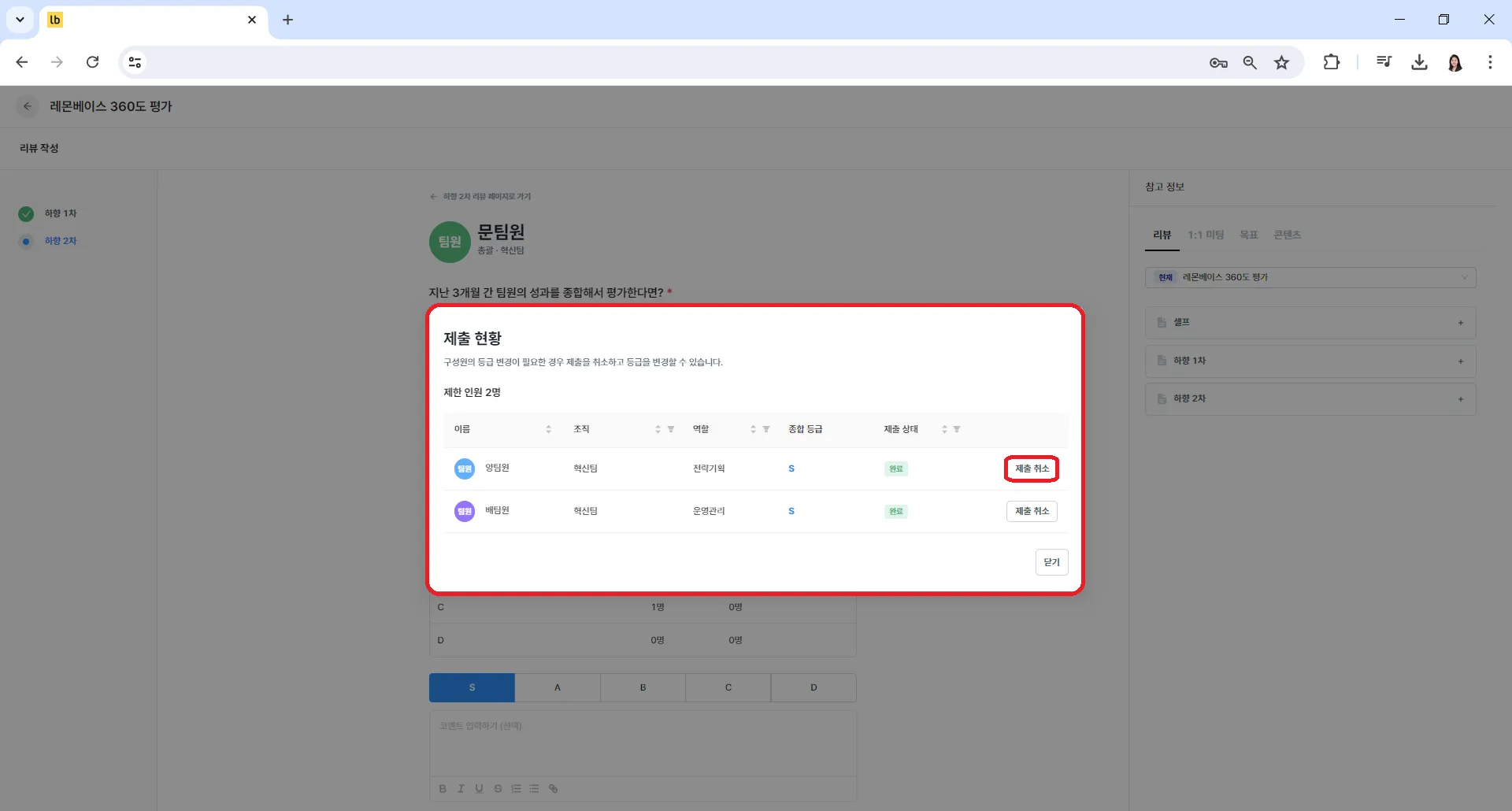Select grade A
The image size is (1512, 811).
click(558, 687)
